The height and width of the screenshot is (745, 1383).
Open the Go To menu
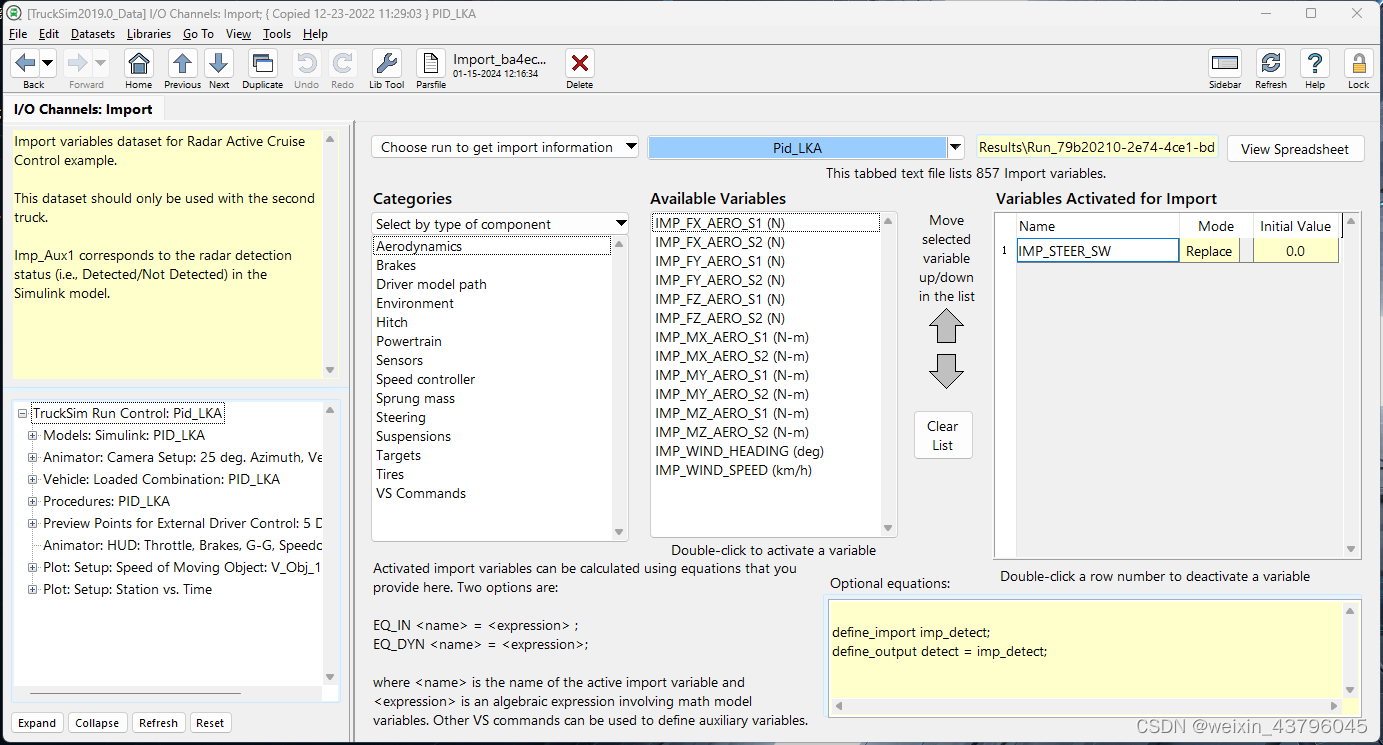(198, 34)
